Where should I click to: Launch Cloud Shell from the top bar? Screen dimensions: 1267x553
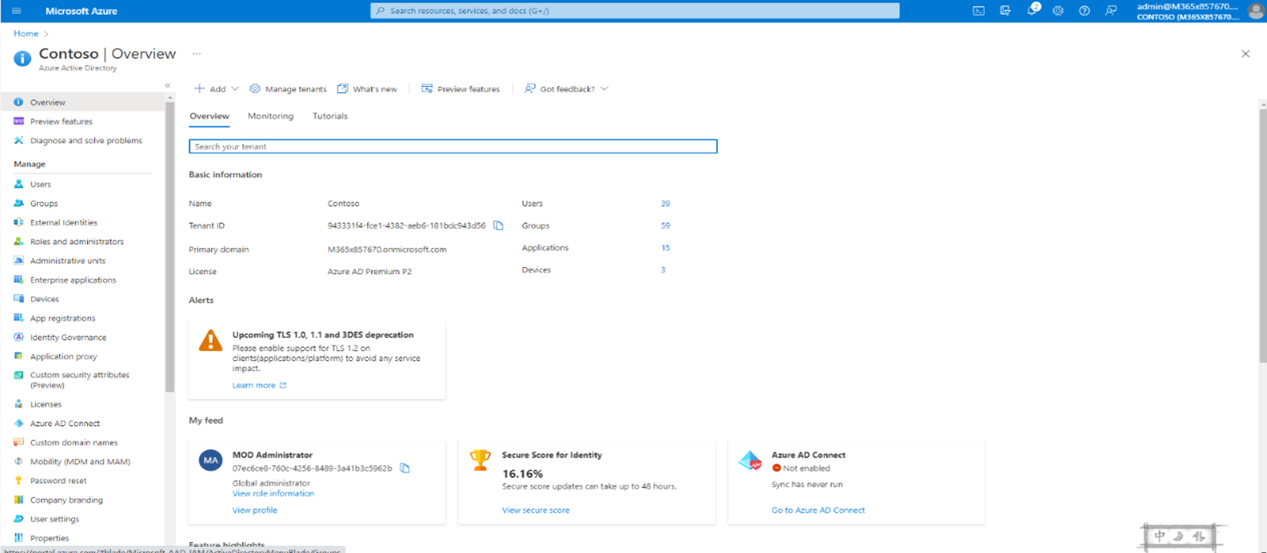pyautogui.click(x=978, y=11)
